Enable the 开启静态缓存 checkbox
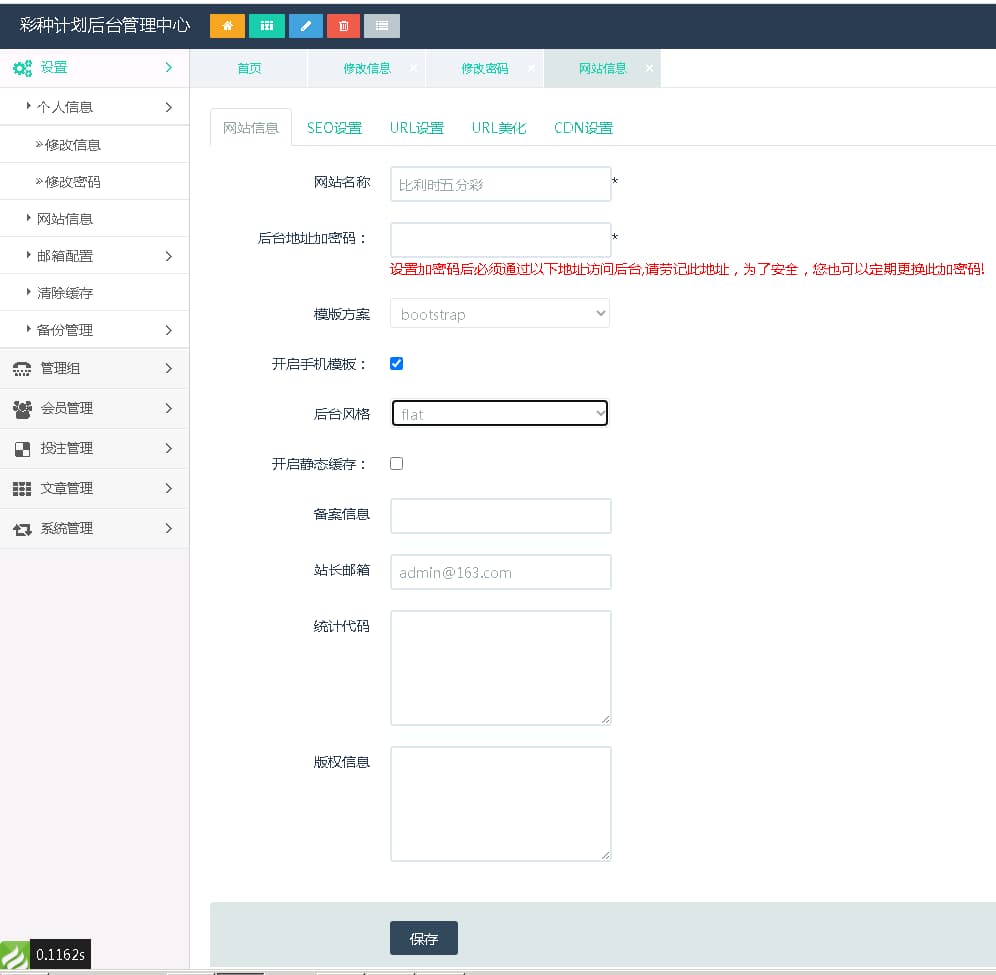Screen dimensions: 996x975 point(396,463)
